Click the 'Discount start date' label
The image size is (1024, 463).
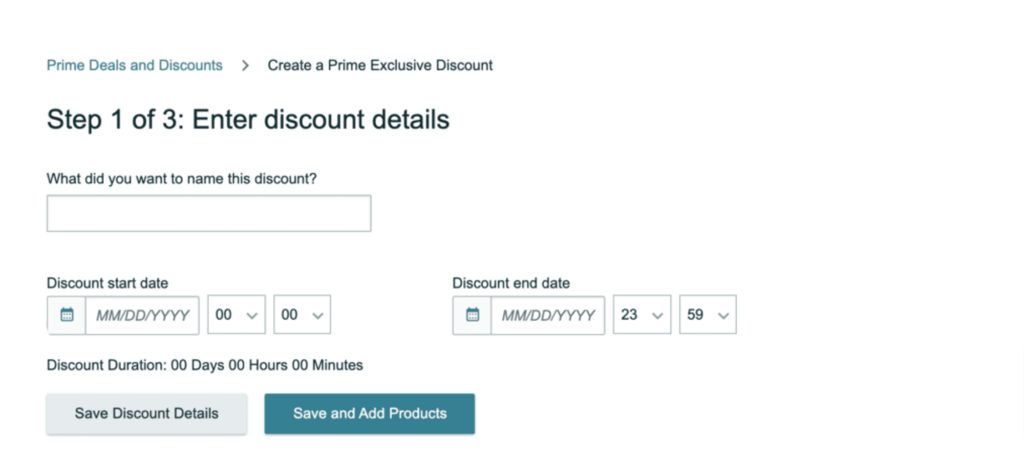[x=107, y=283]
